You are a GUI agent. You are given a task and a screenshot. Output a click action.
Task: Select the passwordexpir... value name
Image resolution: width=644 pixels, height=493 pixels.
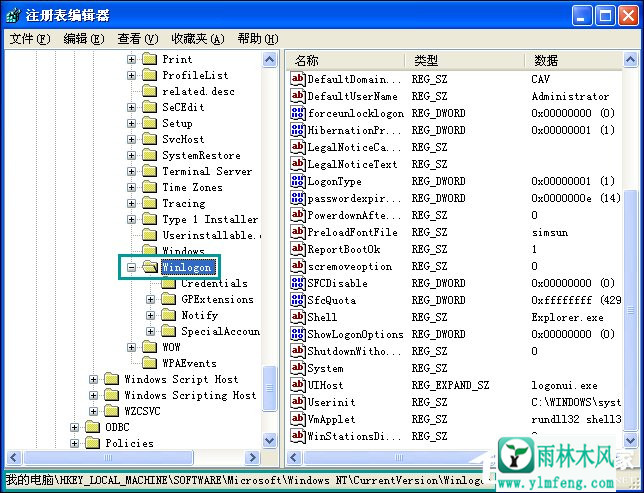[354, 198]
